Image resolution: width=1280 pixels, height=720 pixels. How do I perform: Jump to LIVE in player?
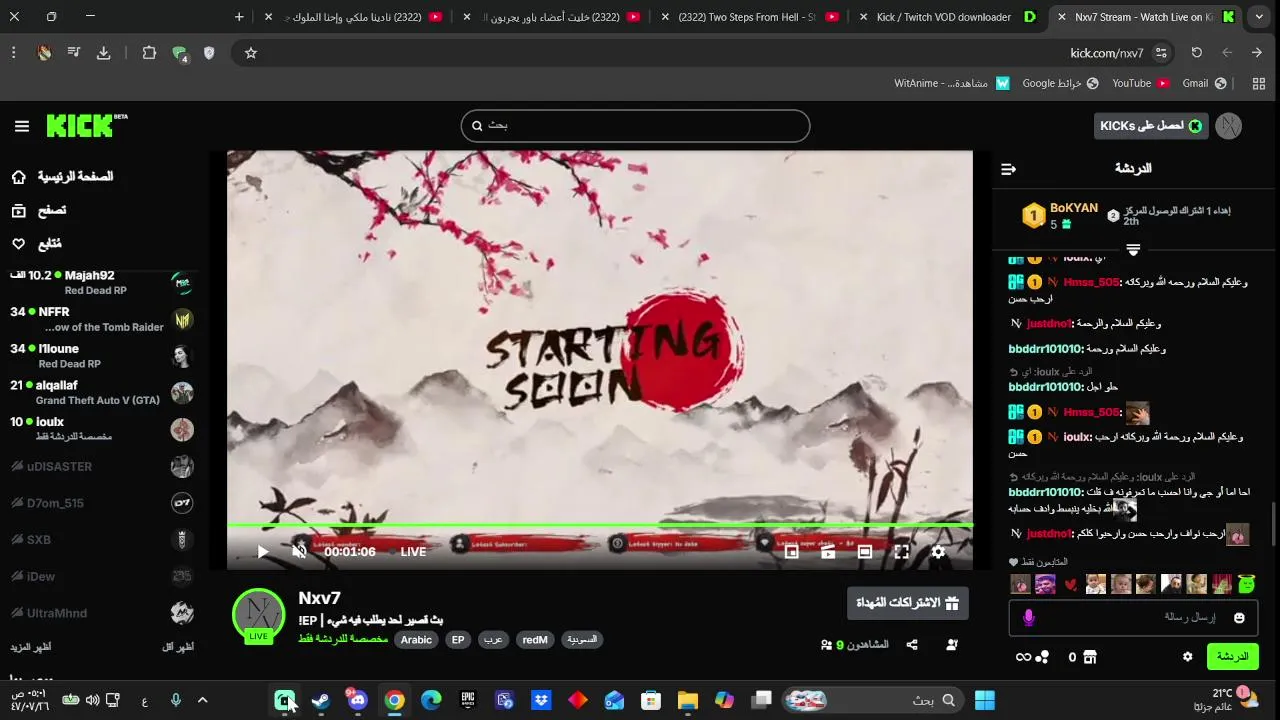[x=413, y=552]
